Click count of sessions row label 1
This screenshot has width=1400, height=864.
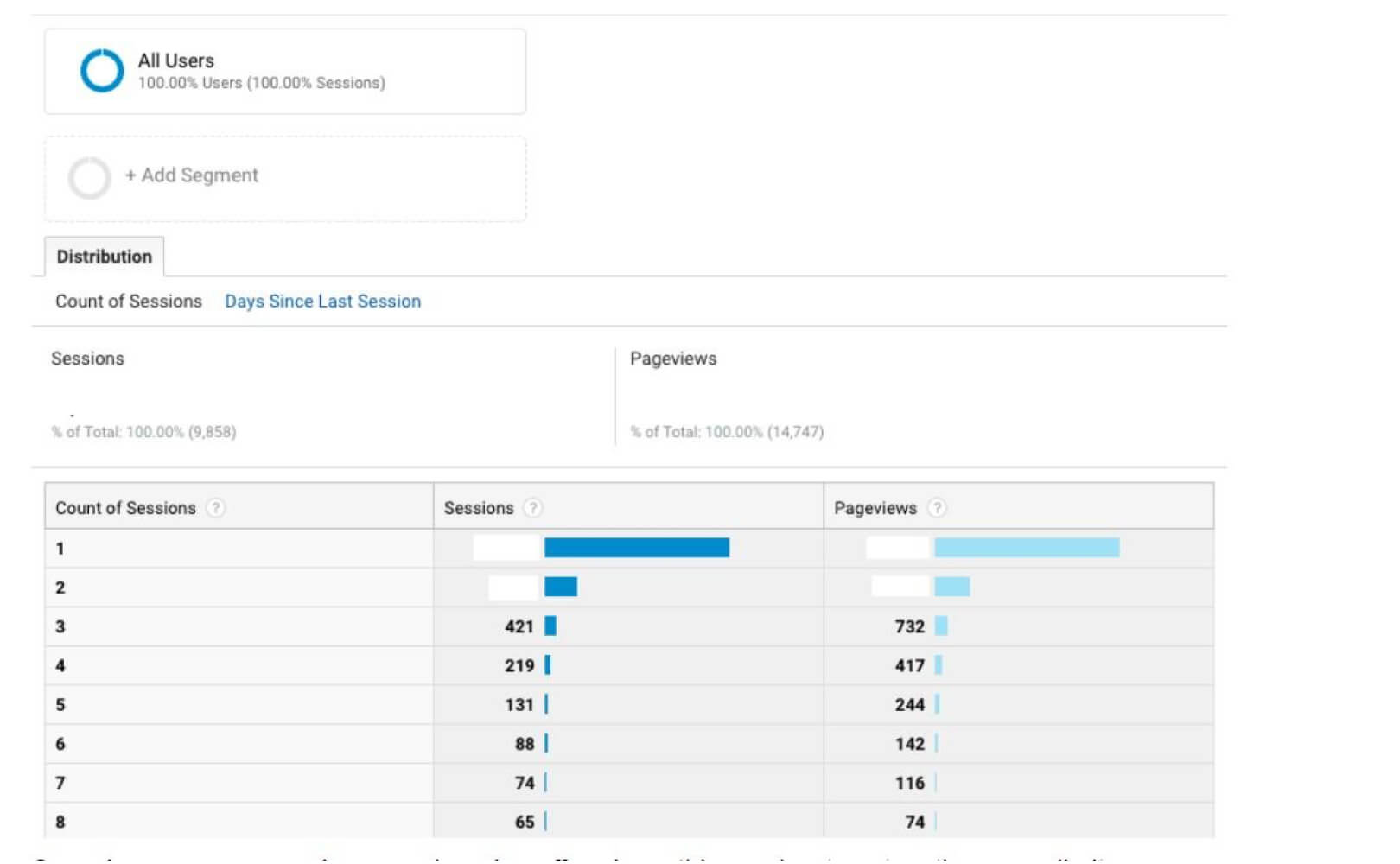(60, 549)
